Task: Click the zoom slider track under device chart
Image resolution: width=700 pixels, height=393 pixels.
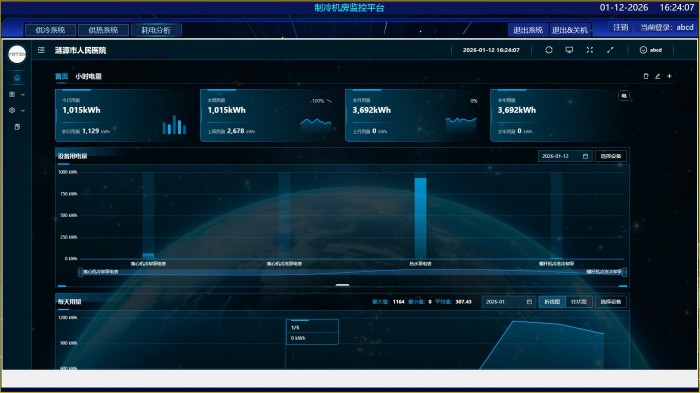Action: point(352,272)
